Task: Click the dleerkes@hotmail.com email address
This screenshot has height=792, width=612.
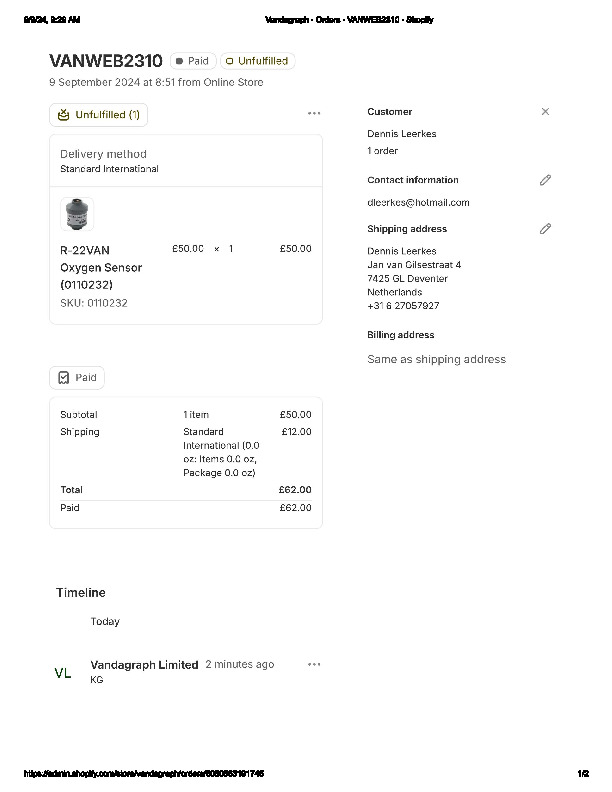Action: [x=418, y=203]
